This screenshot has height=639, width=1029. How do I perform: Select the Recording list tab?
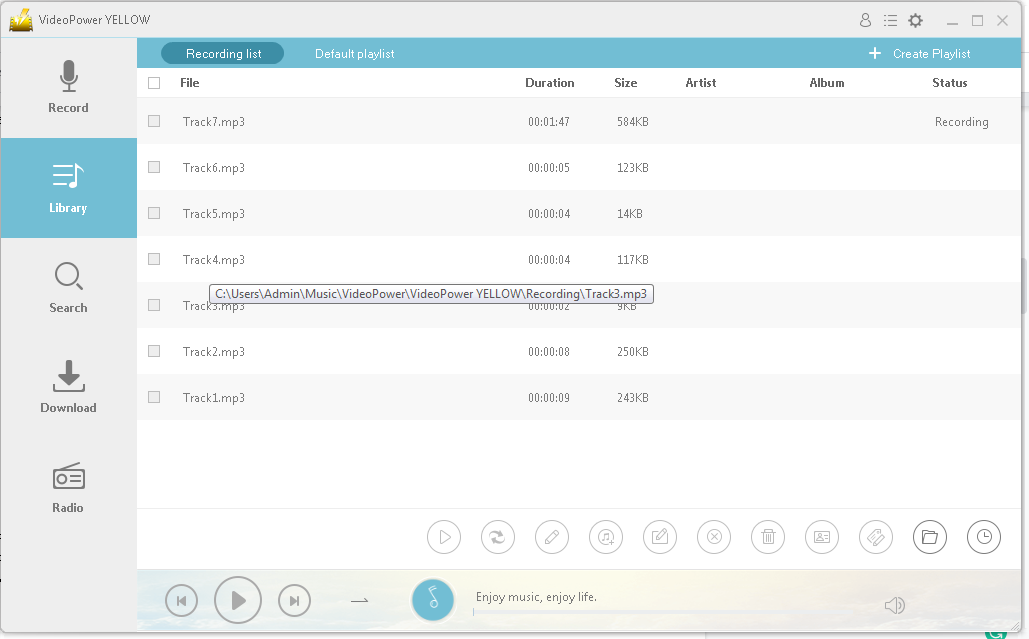(222, 53)
